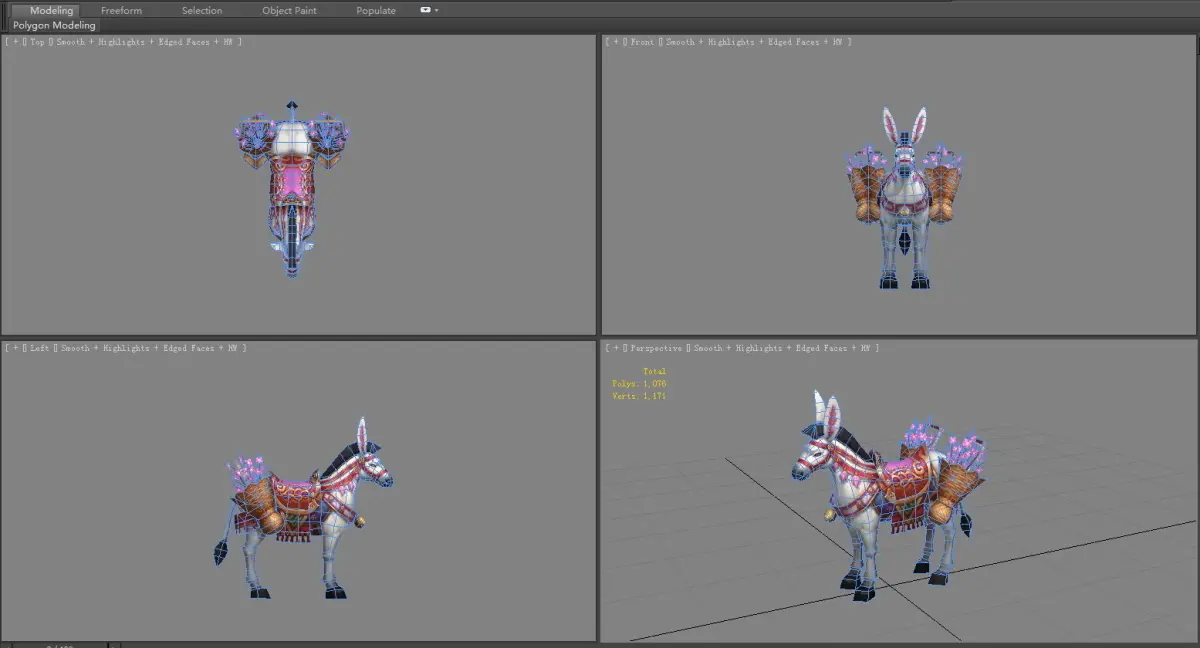Screen dimensions: 1200x648
Task: Open the Top viewport [+] general menu
Action: (15, 42)
